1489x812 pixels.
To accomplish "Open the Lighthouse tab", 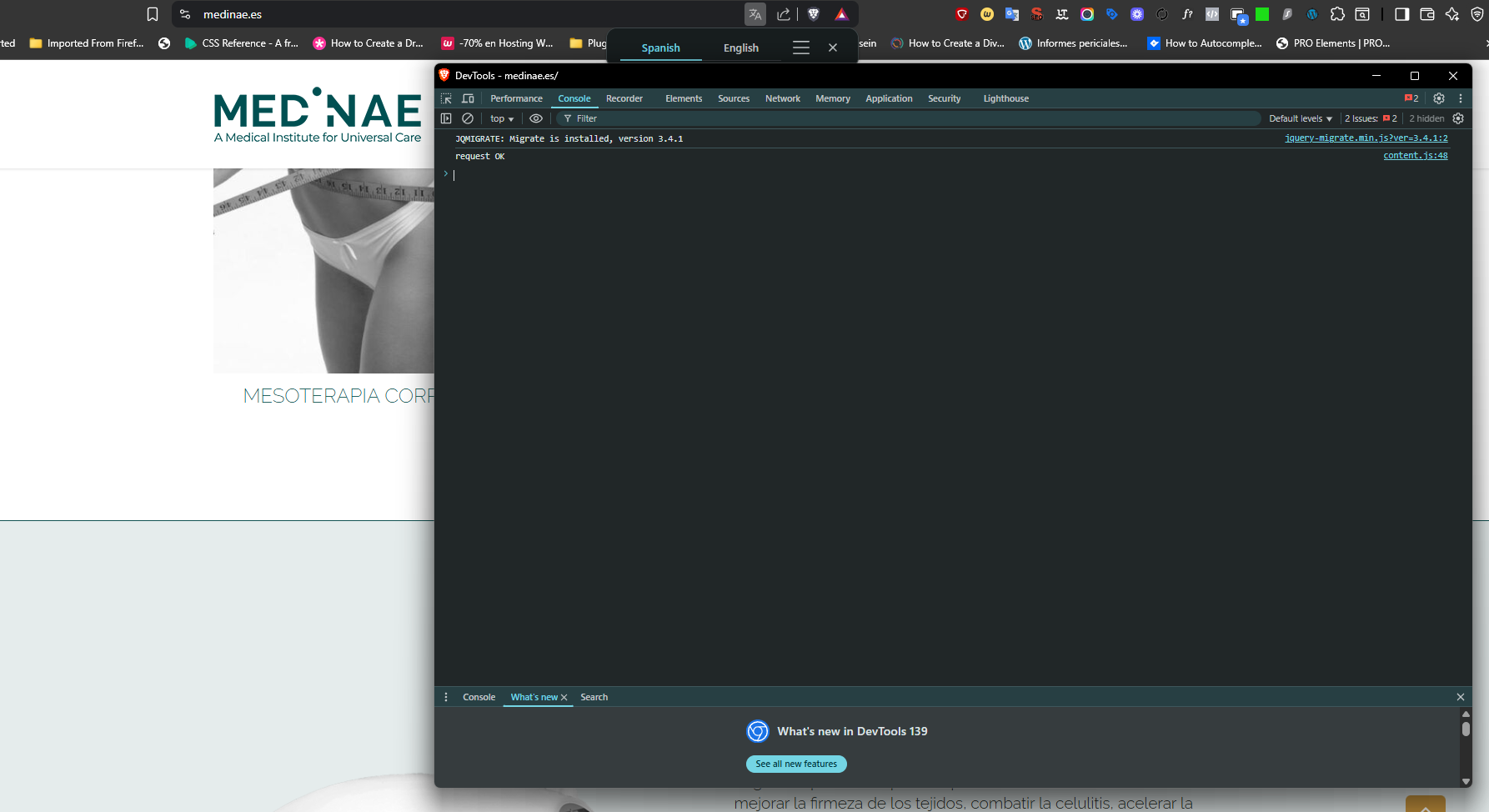I will click(1005, 98).
